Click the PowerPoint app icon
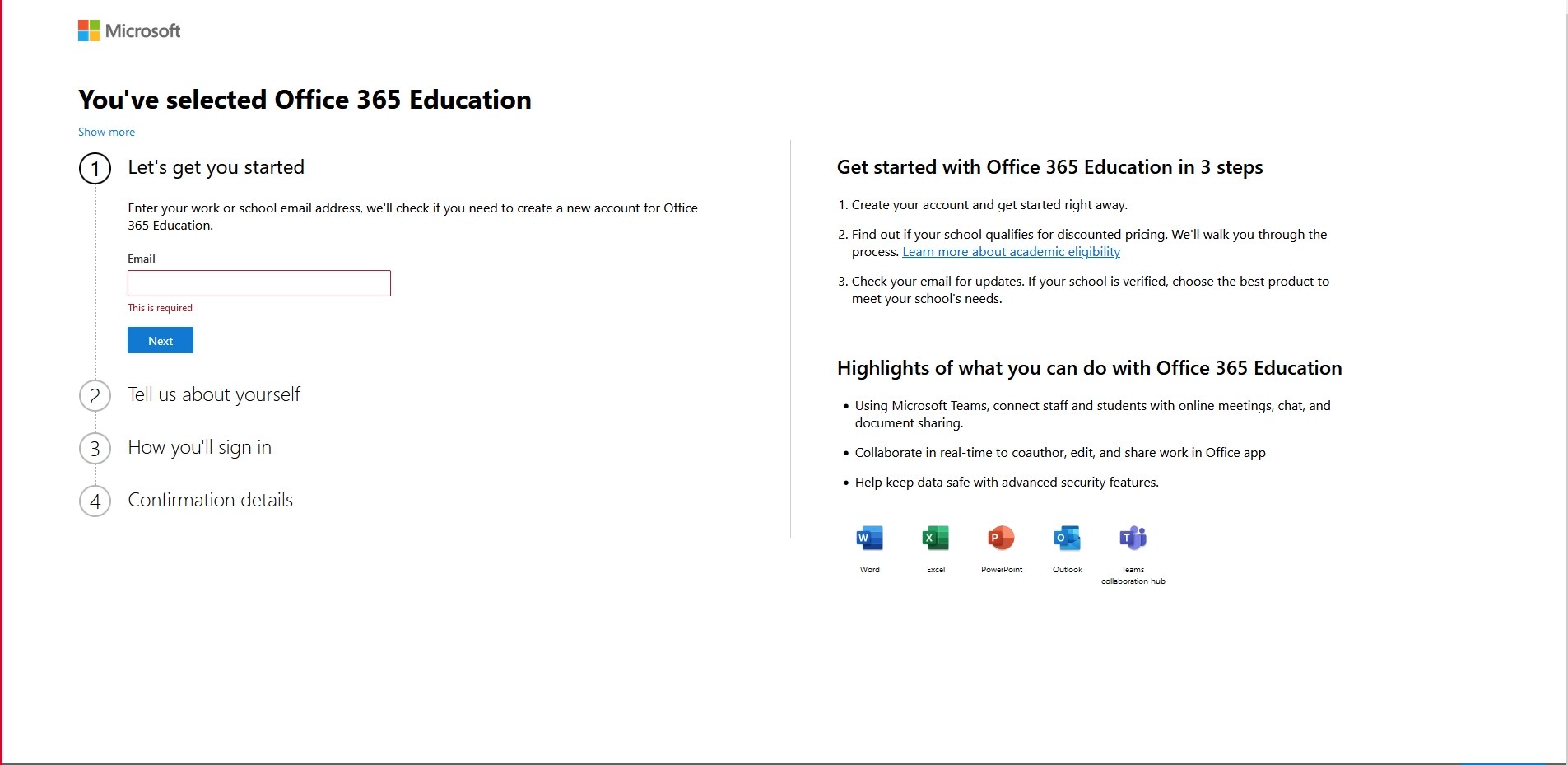Image resolution: width=1568 pixels, height=765 pixels. pos(1001,539)
